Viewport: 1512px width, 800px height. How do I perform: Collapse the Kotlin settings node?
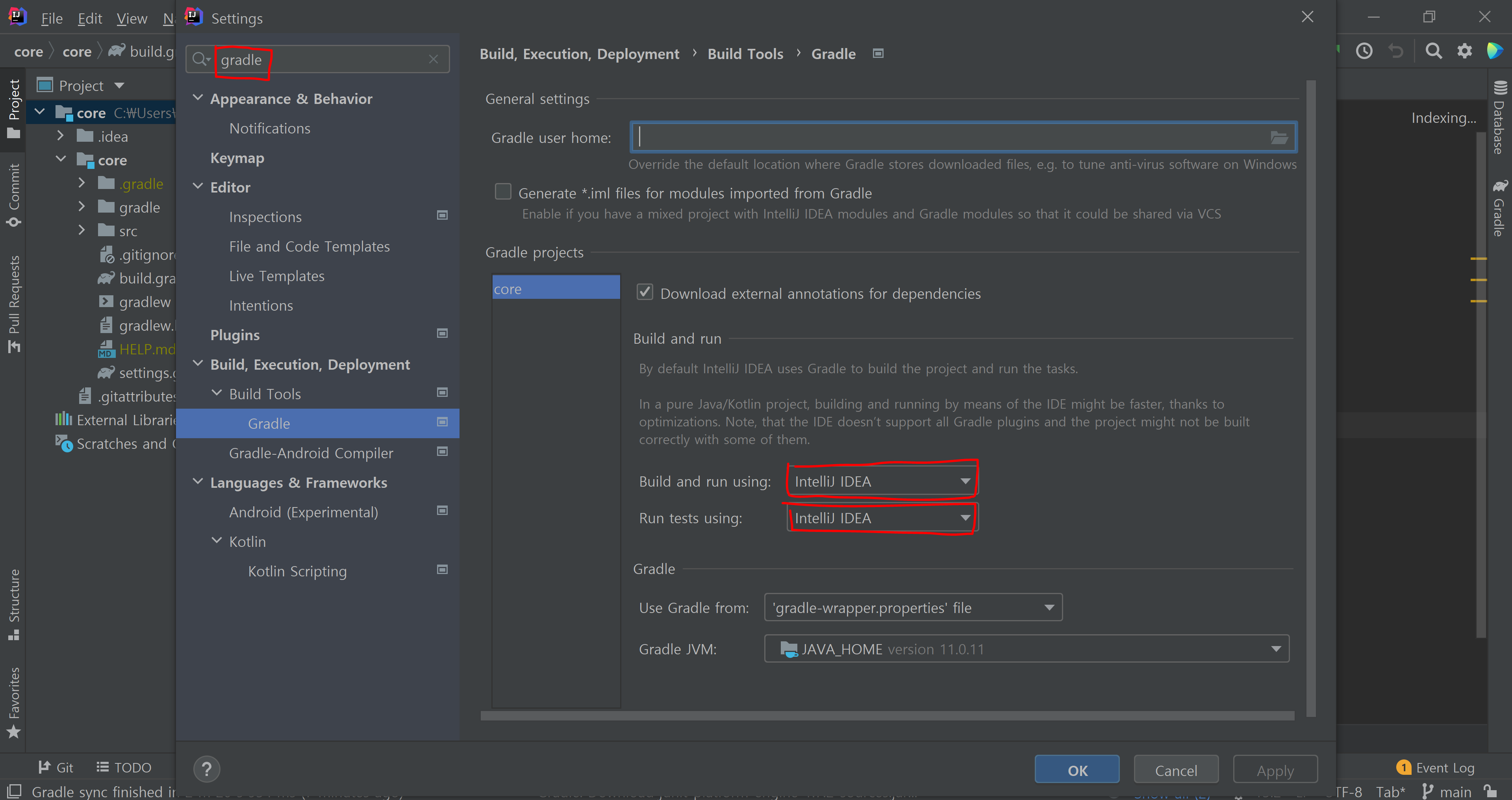[217, 541]
